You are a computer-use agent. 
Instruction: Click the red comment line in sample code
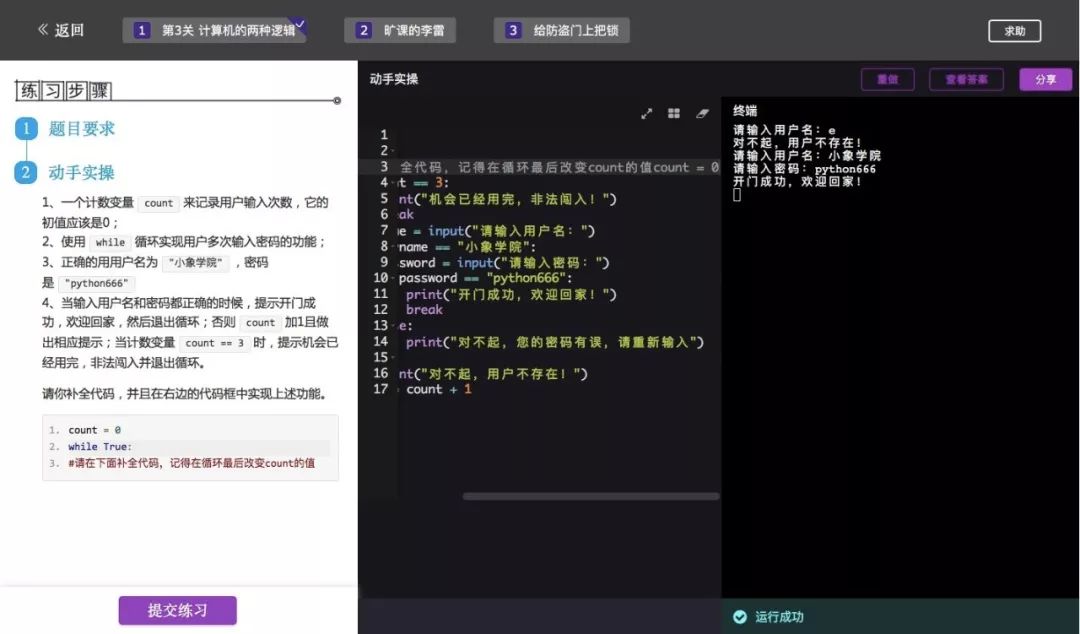(191, 463)
